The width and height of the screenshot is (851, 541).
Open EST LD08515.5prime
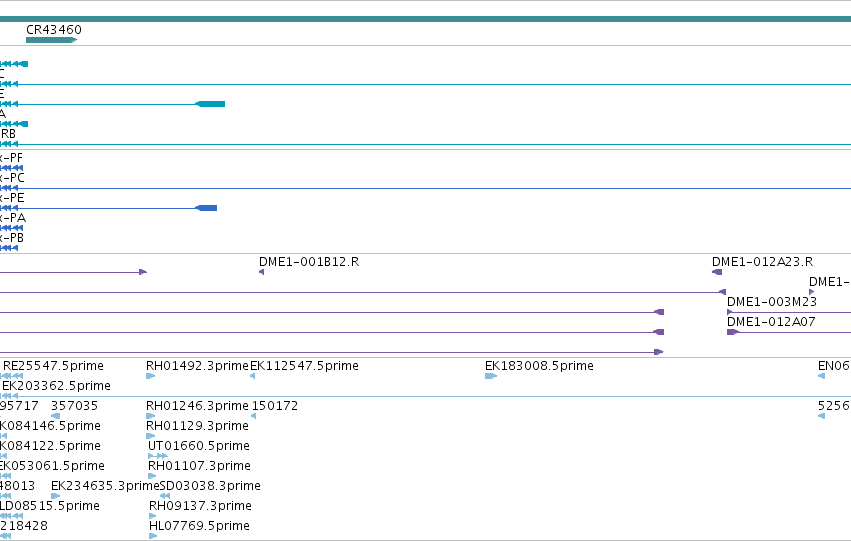click(50, 506)
